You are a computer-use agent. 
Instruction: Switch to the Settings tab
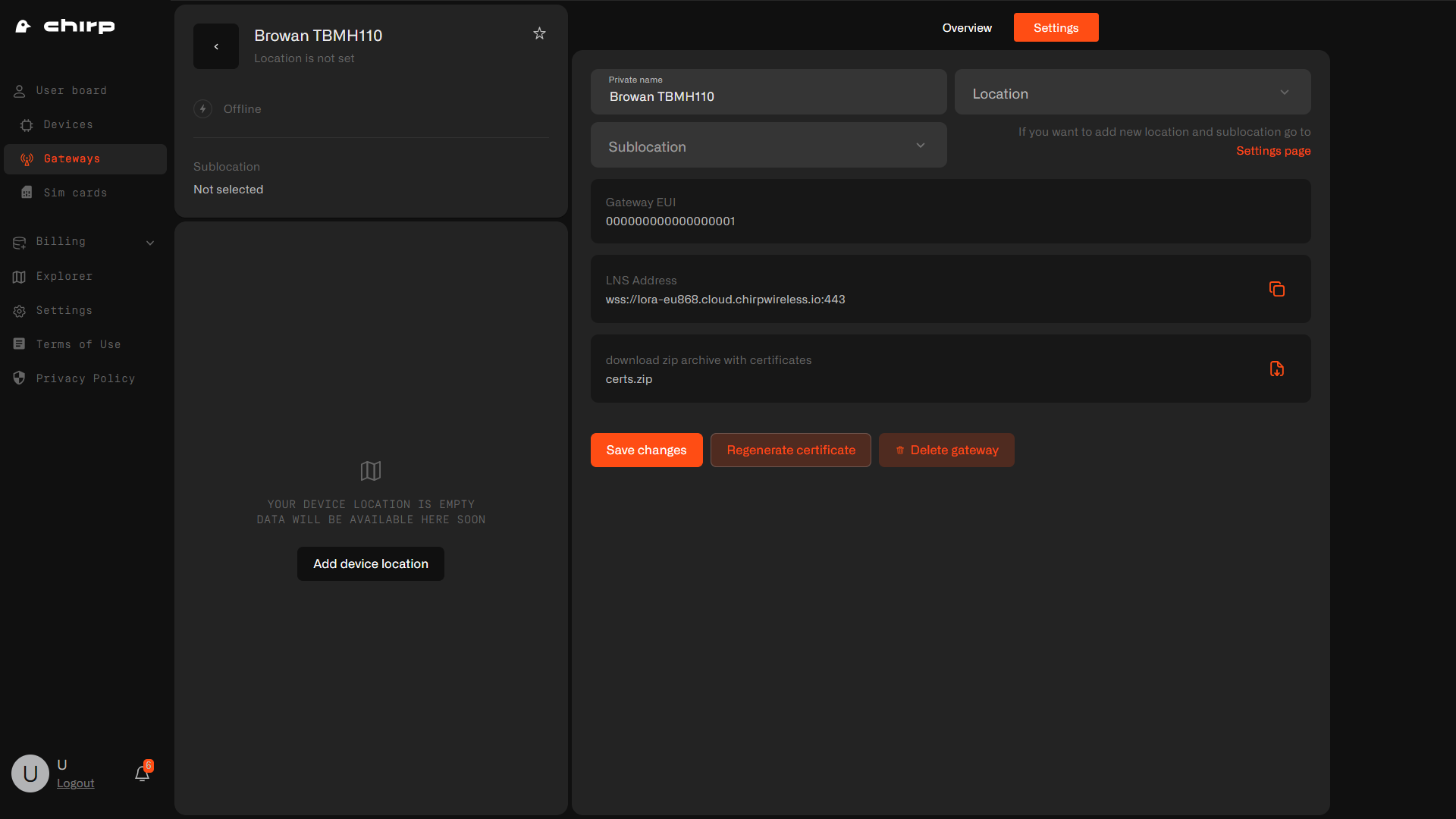click(x=1056, y=28)
